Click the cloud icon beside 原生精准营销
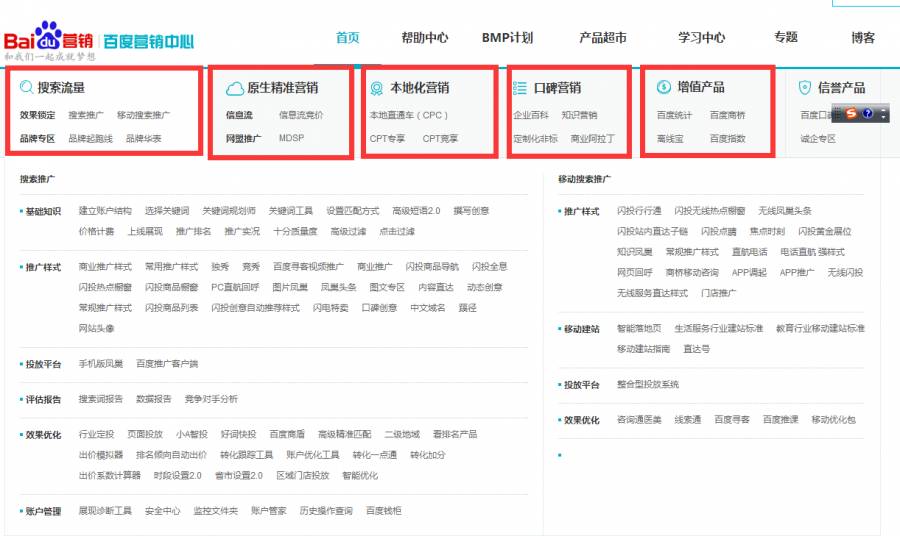This screenshot has height=536, width=900. coord(235,88)
